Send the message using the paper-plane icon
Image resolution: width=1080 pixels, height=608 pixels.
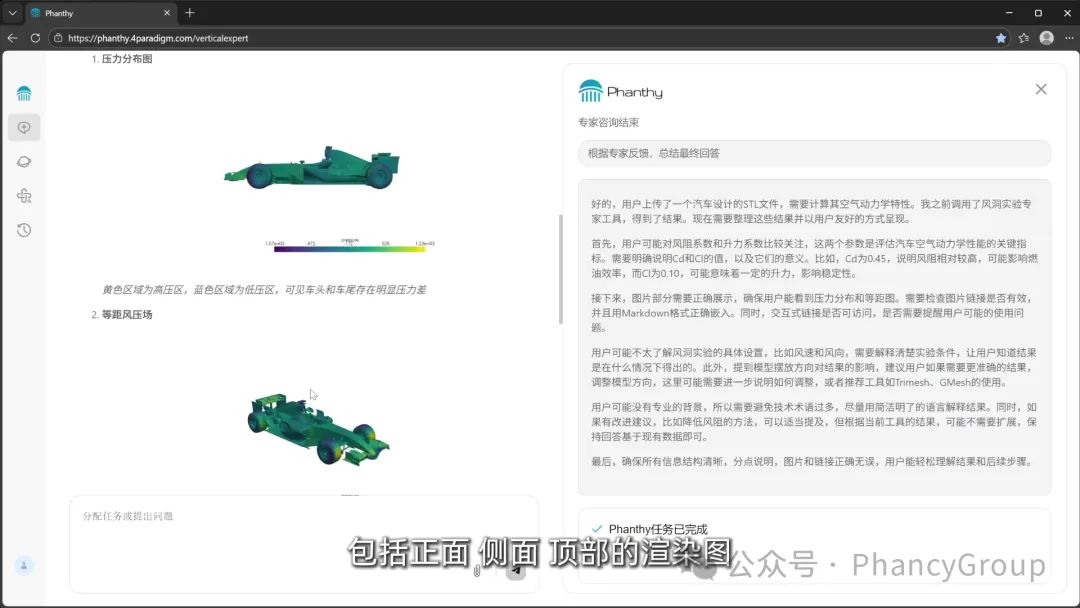(x=516, y=570)
